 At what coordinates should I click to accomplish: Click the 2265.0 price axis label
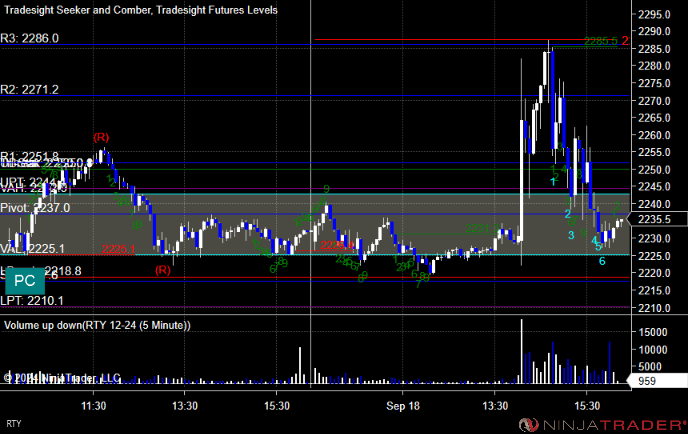654,118
